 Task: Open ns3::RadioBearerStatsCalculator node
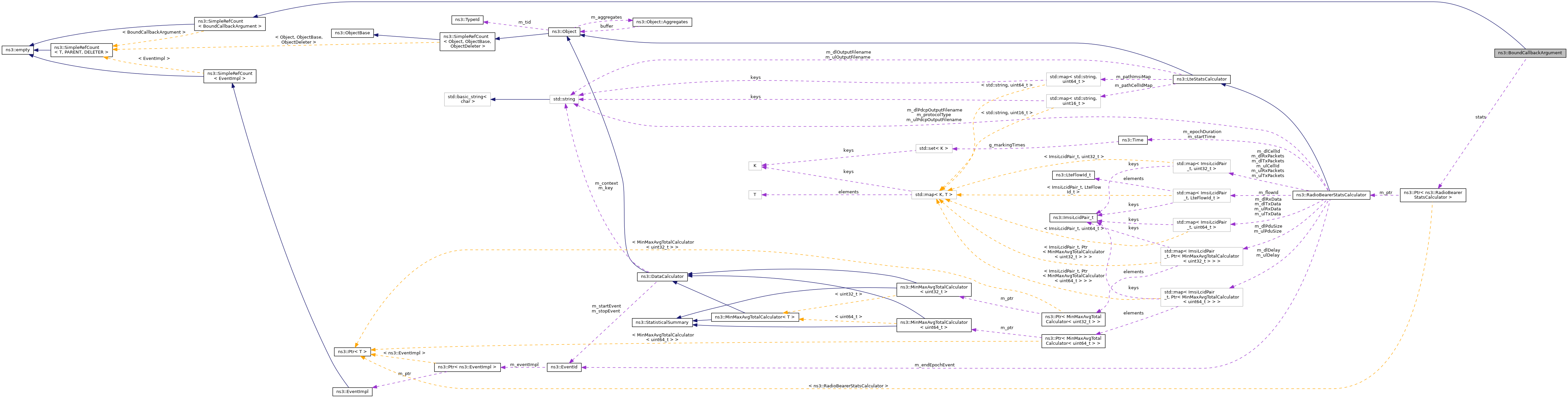pos(1331,195)
